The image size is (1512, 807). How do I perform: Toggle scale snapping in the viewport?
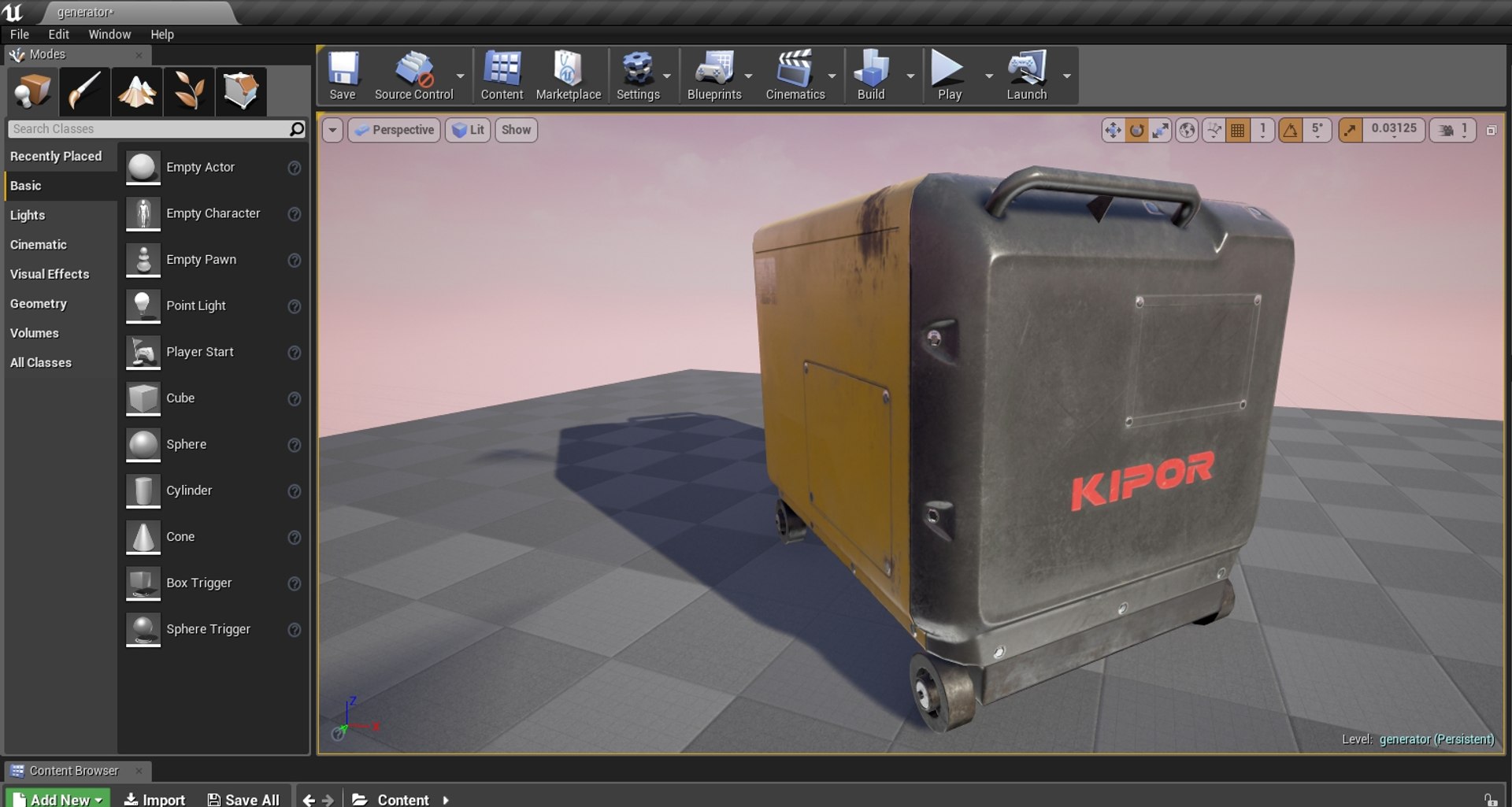(x=1350, y=131)
